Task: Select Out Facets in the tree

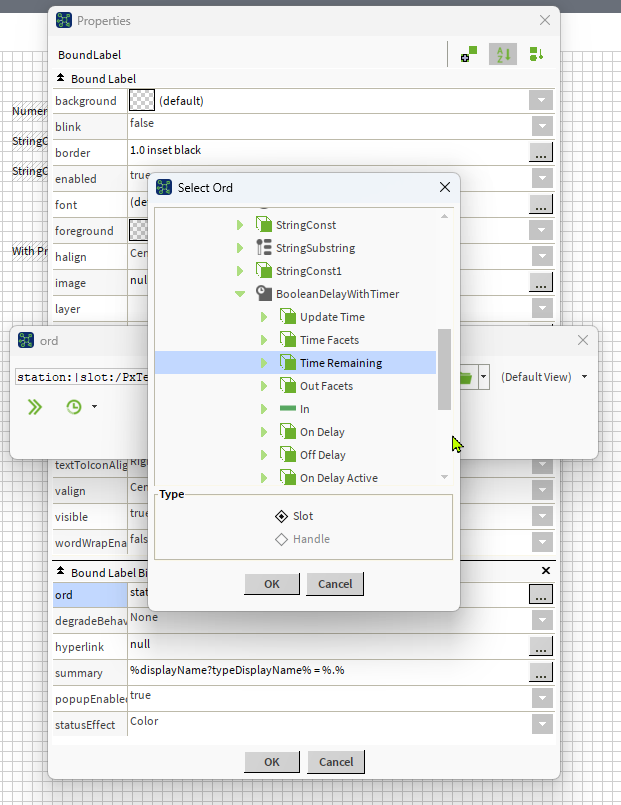Action: point(326,386)
